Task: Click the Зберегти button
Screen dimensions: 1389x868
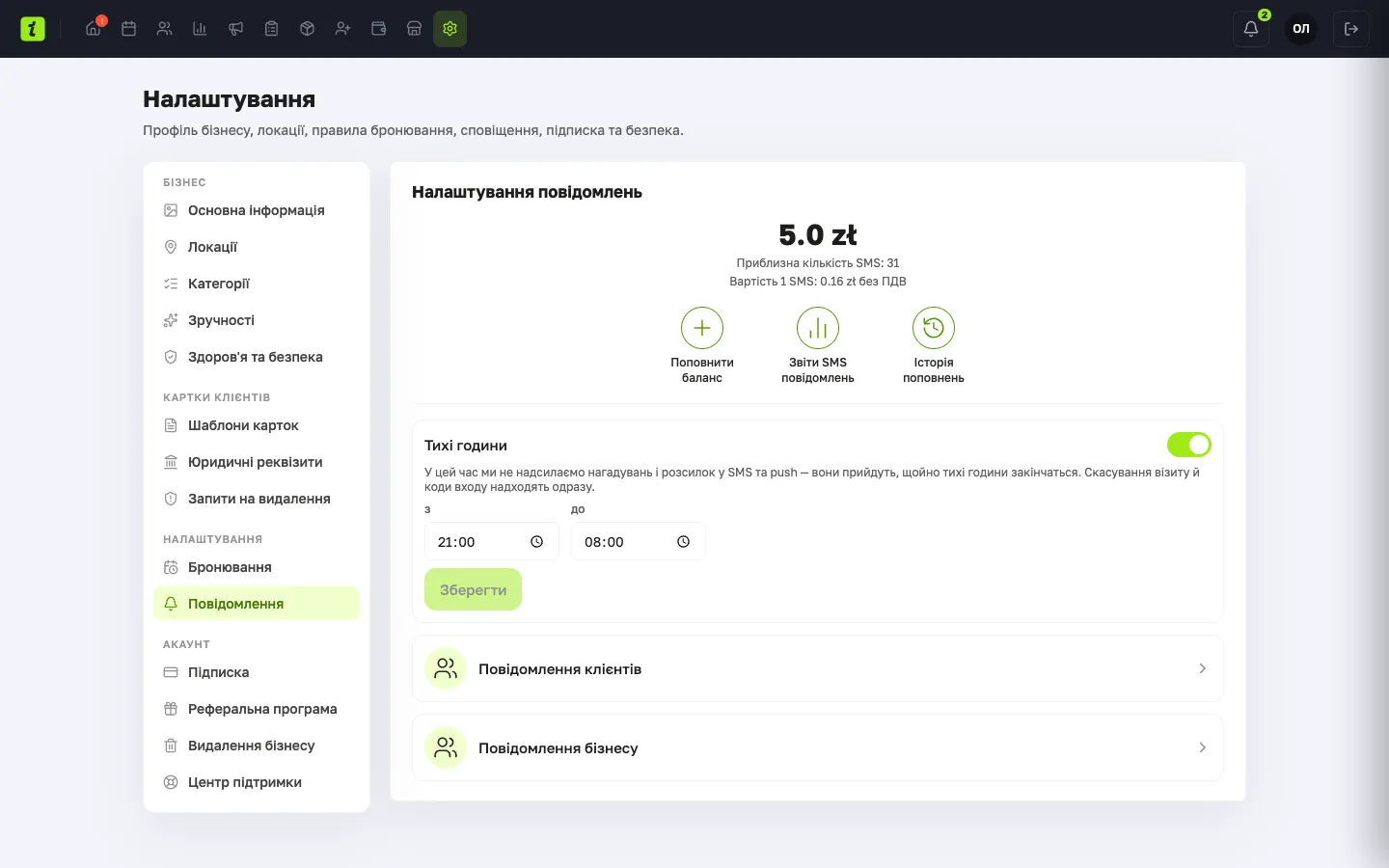Action: pyautogui.click(x=473, y=589)
